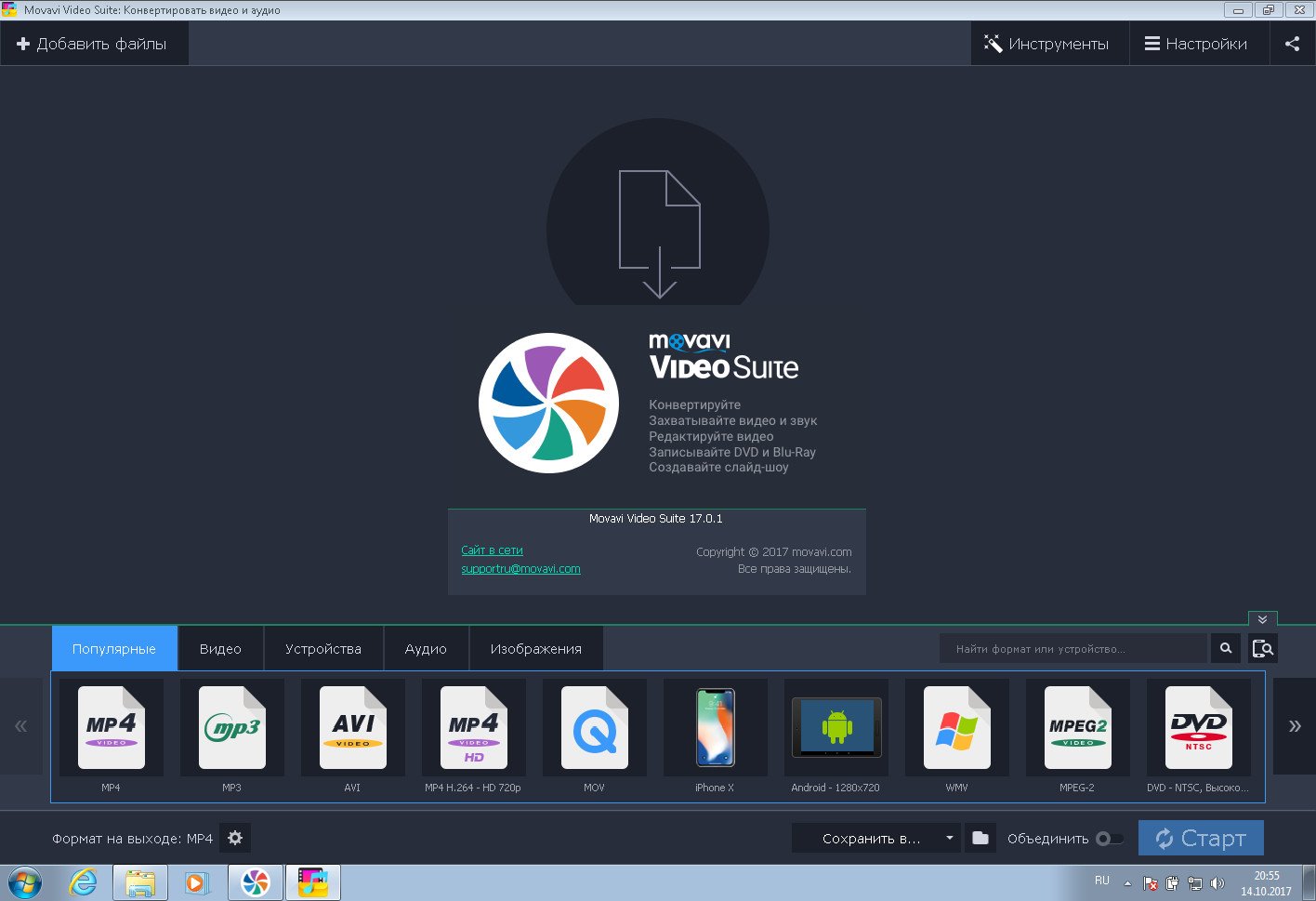Click the format search input field

coord(1073,648)
